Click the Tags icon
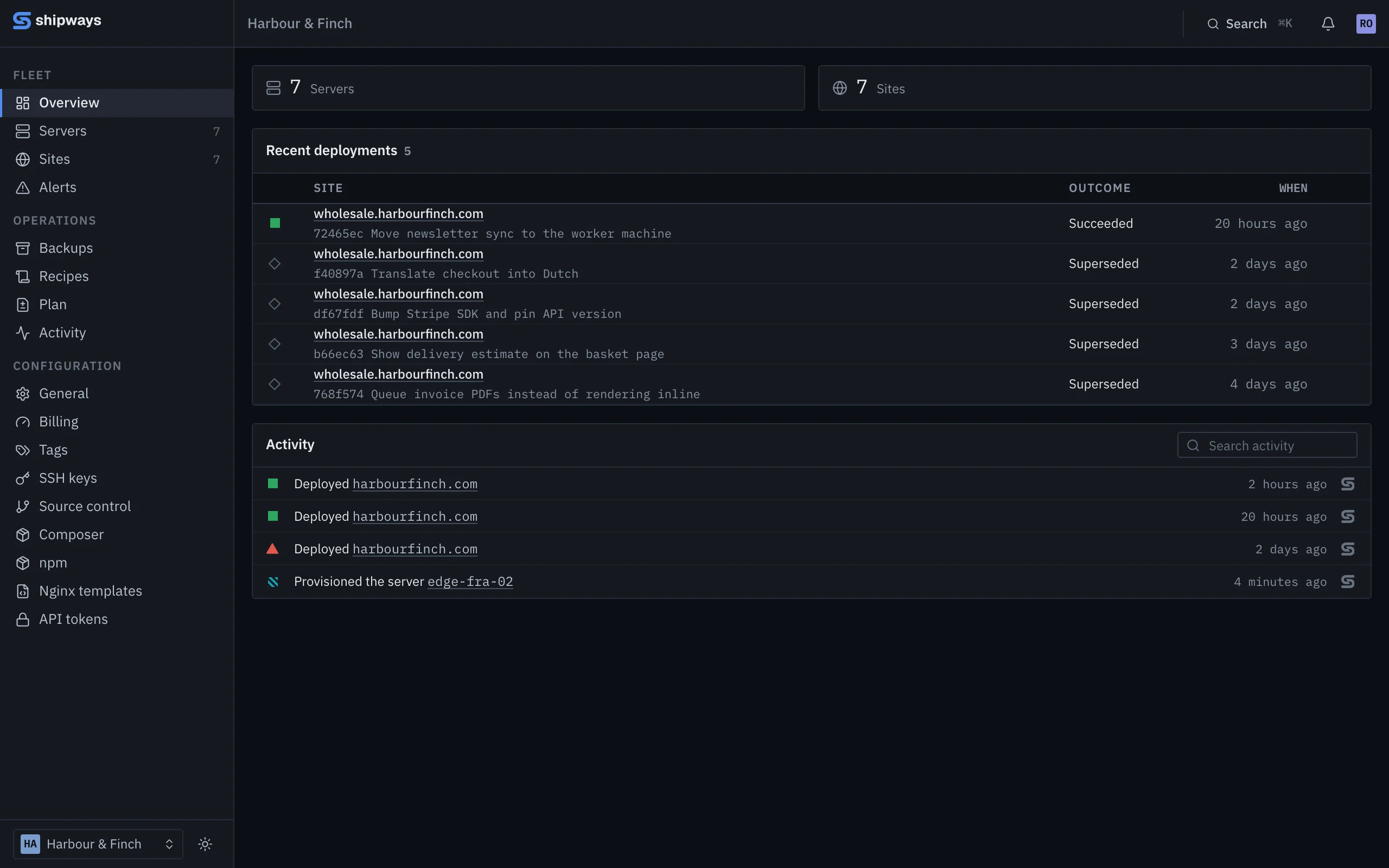1389x868 pixels. click(23, 450)
